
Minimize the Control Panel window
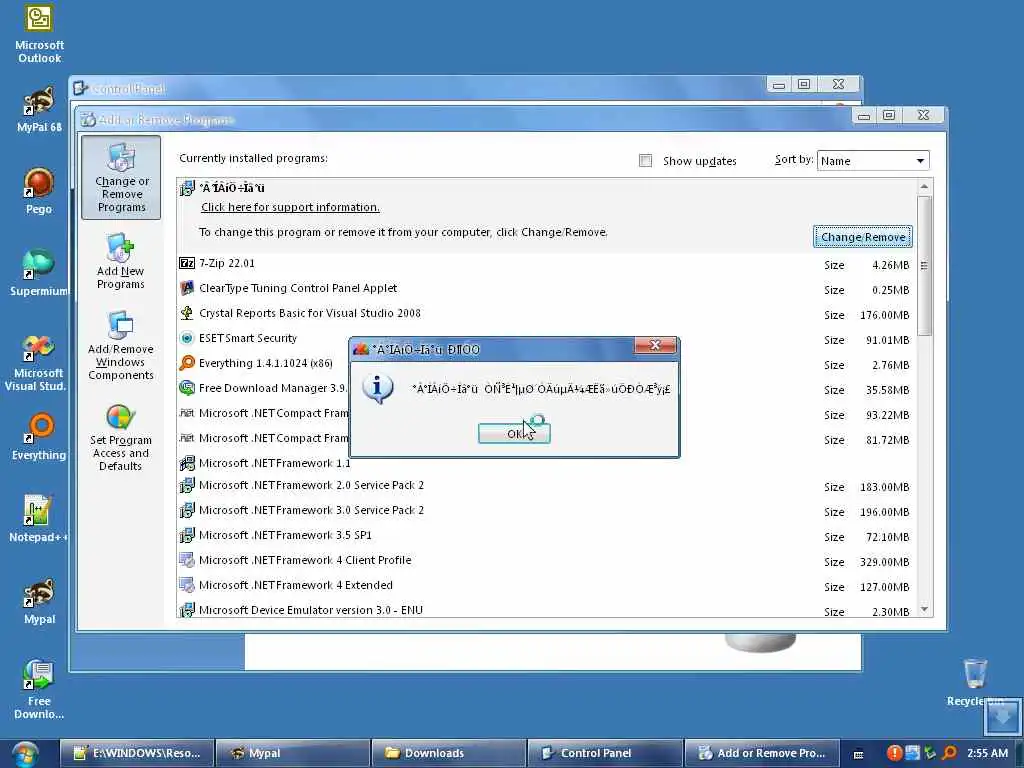pyautogui.click(x=778, y=85)
